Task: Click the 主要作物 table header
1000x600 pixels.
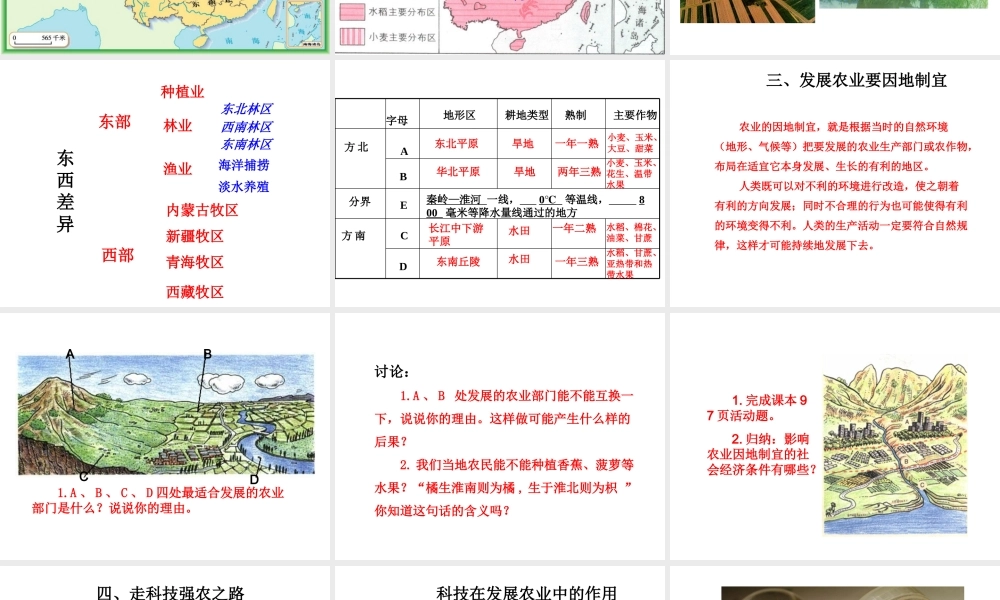Action: point(635,115)
